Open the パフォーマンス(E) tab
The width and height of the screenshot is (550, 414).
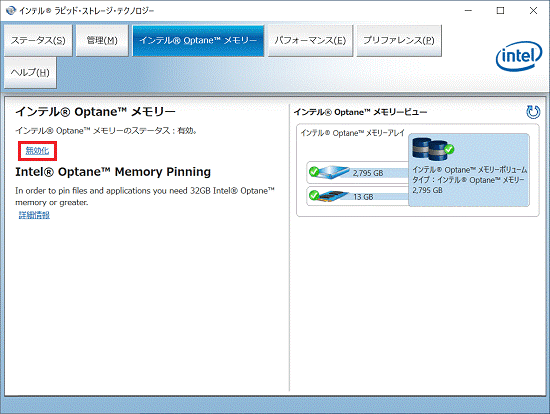click(x=310, y=40)
